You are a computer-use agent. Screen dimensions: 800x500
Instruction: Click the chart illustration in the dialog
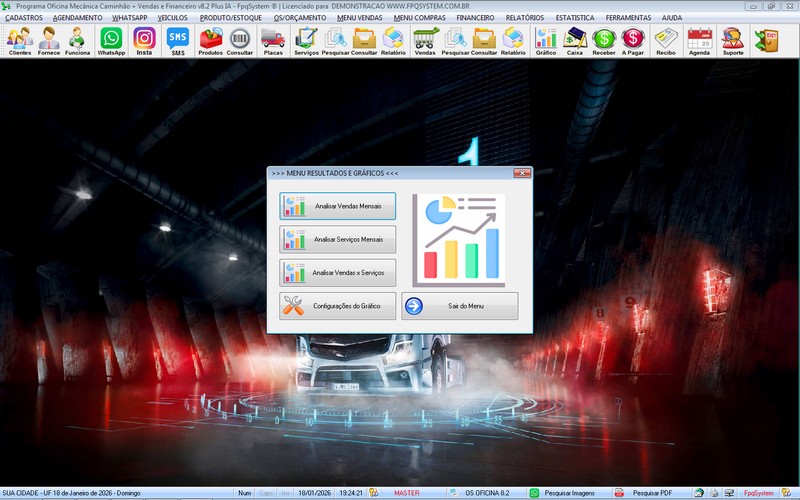point(459,240)
